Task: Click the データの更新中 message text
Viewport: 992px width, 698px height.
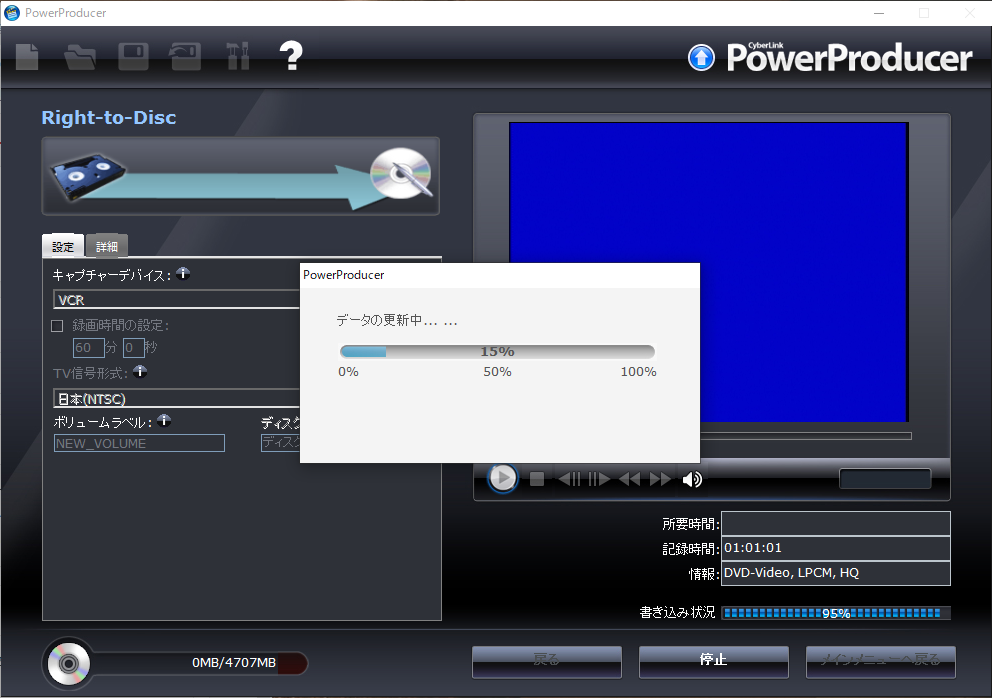Action: pyautogui.click(x=397, y=321)
